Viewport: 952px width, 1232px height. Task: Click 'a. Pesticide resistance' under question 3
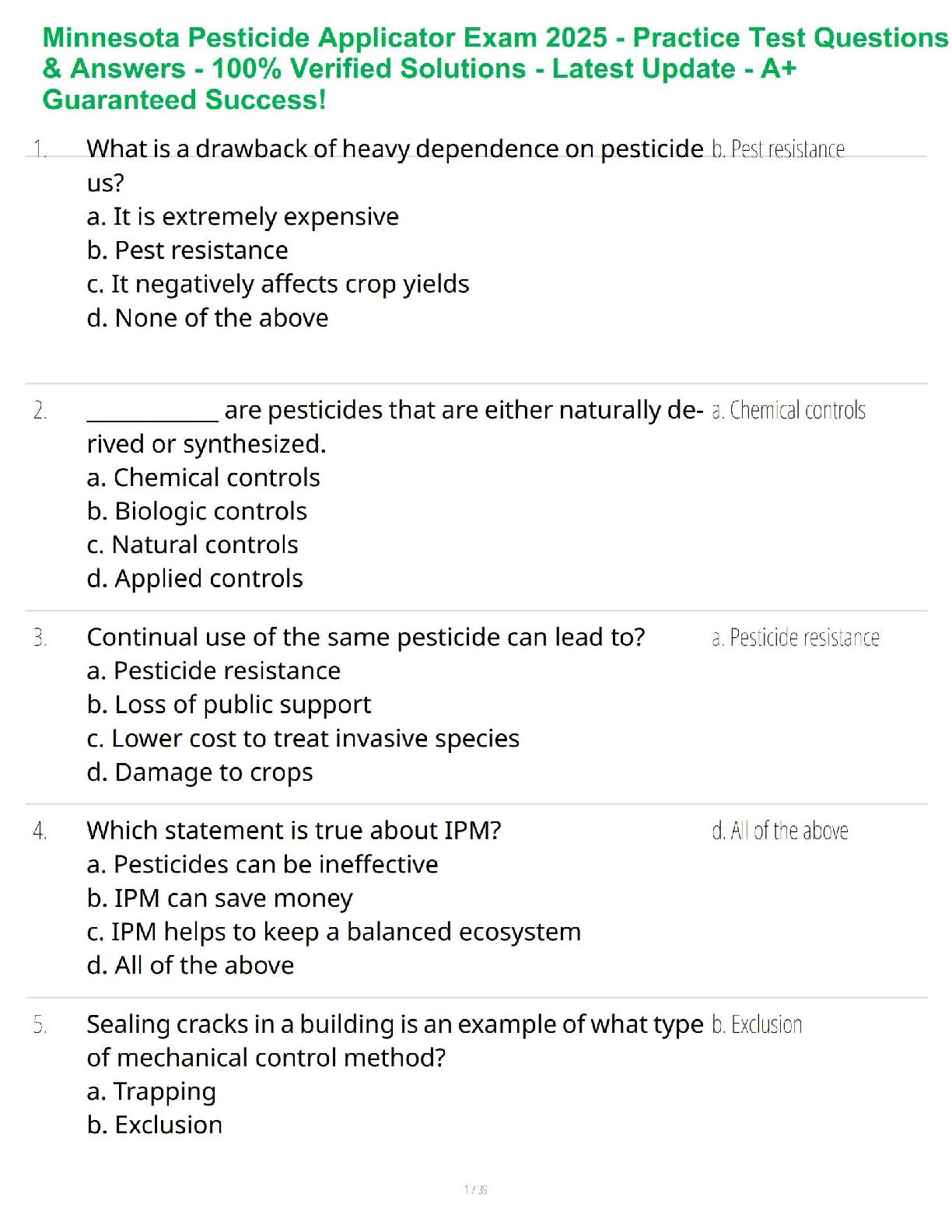pyautogui.click(x=213, y=670)
